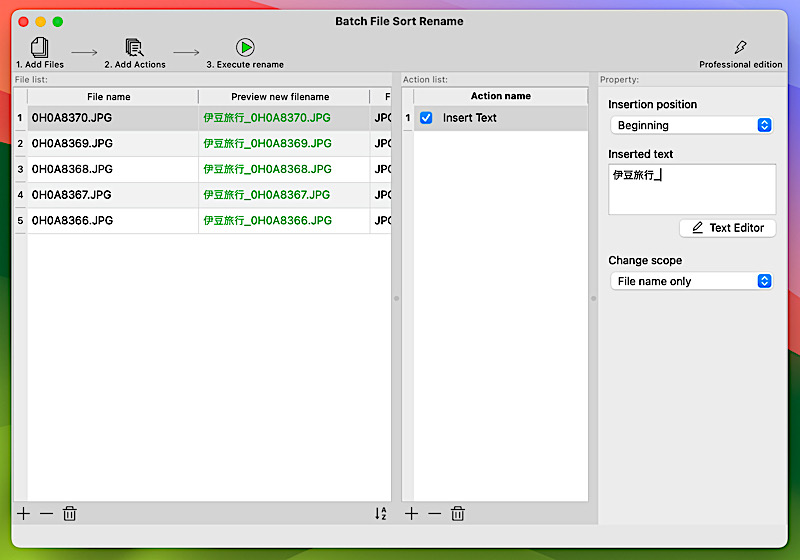Remove a file with the file list minus icon

pyautogui.click(x=46, y=513)
